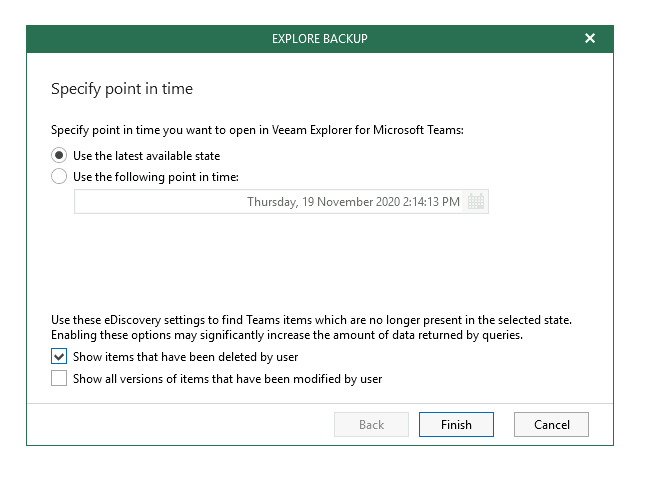Choose 'Use the following point in time' radio
The width and height of the screenshot is (671, 478).
[59, 176]
